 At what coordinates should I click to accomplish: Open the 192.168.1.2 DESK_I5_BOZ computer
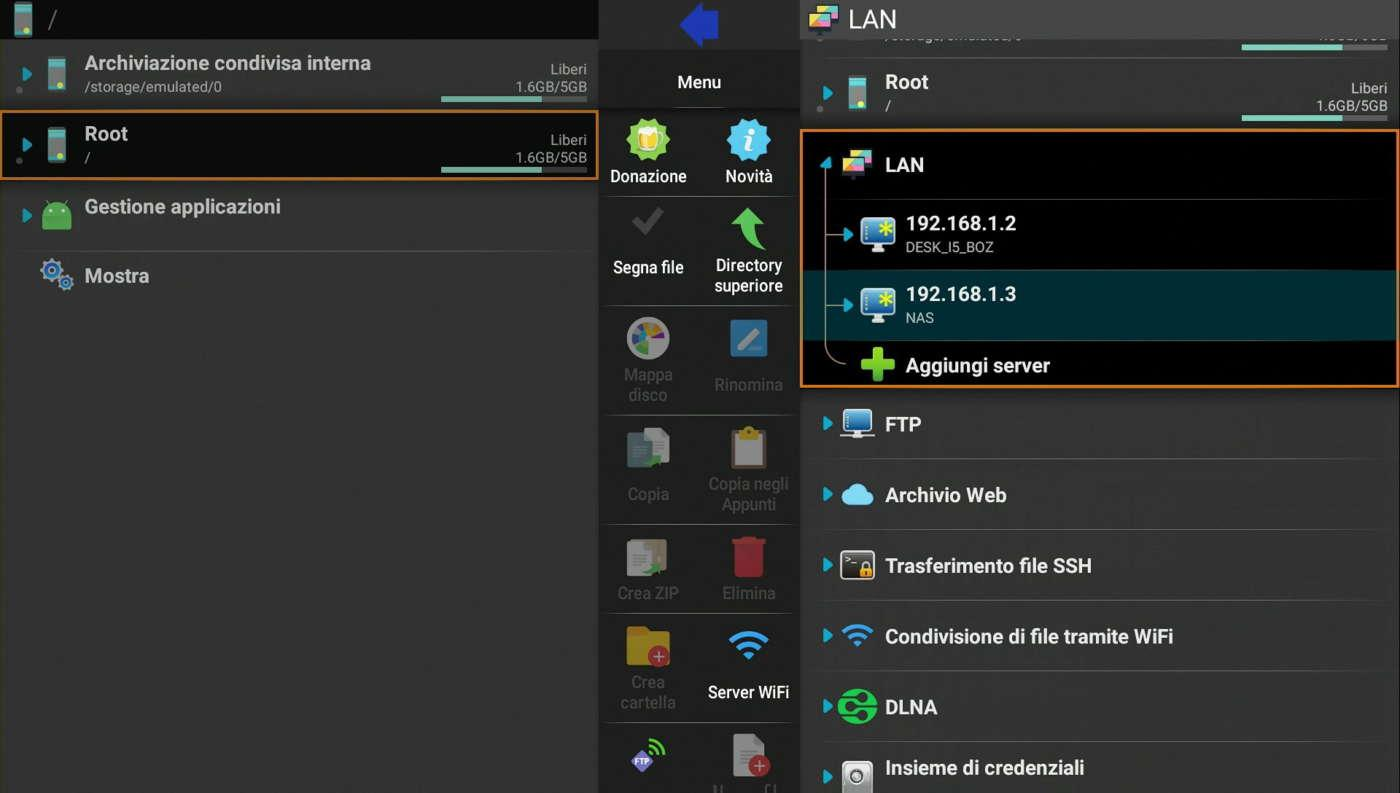(x=1099, y=234)
